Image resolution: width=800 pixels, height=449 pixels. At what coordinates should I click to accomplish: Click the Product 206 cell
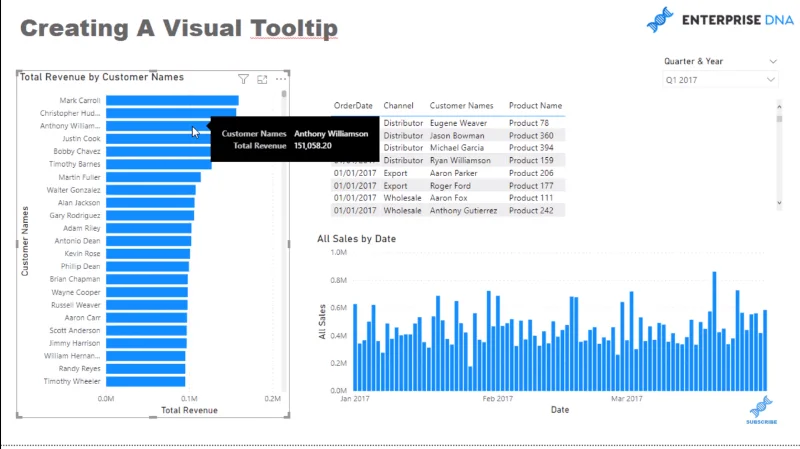[531, 173]
